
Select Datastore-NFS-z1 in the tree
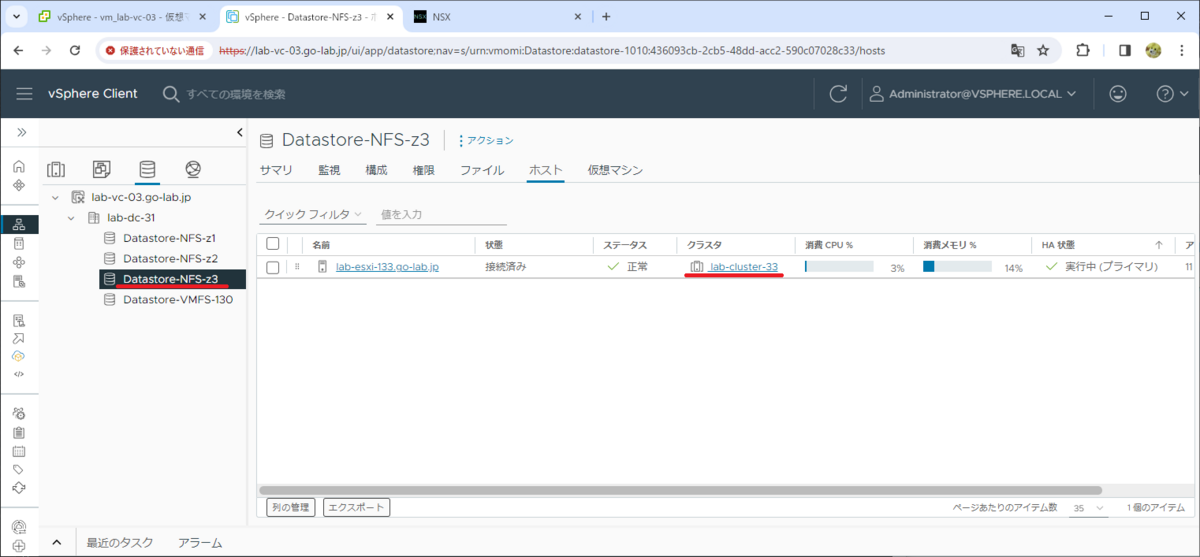pyautogui.click(x=169, y=238)
